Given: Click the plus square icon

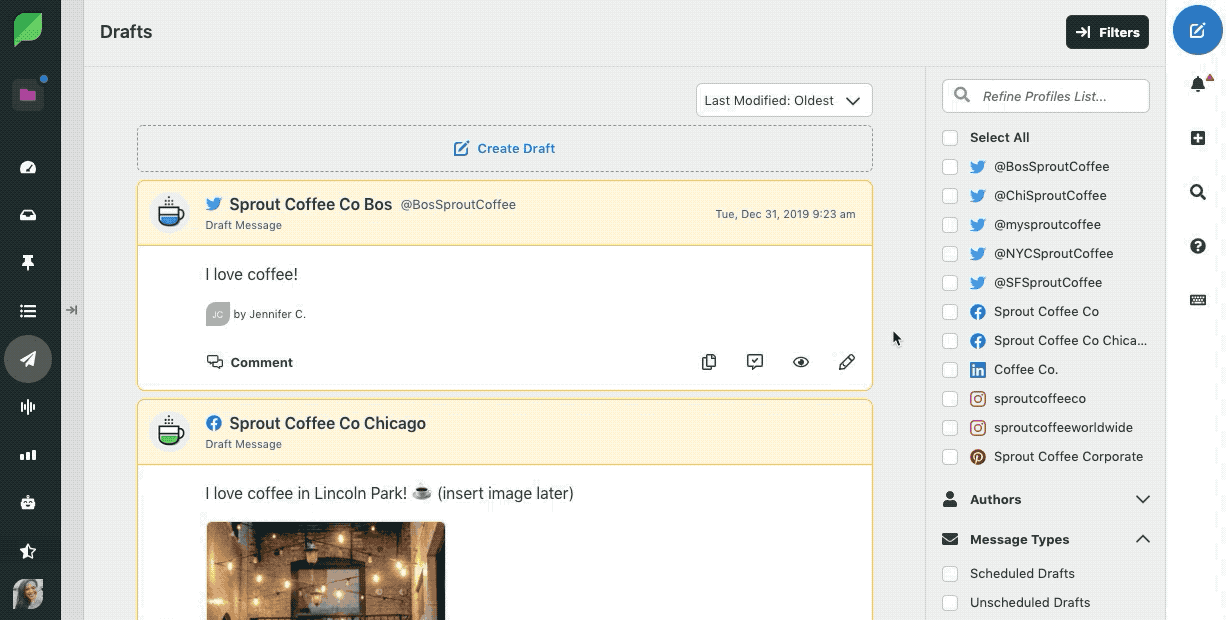Looking at the screenshot, I should (x=1198, y=138).
